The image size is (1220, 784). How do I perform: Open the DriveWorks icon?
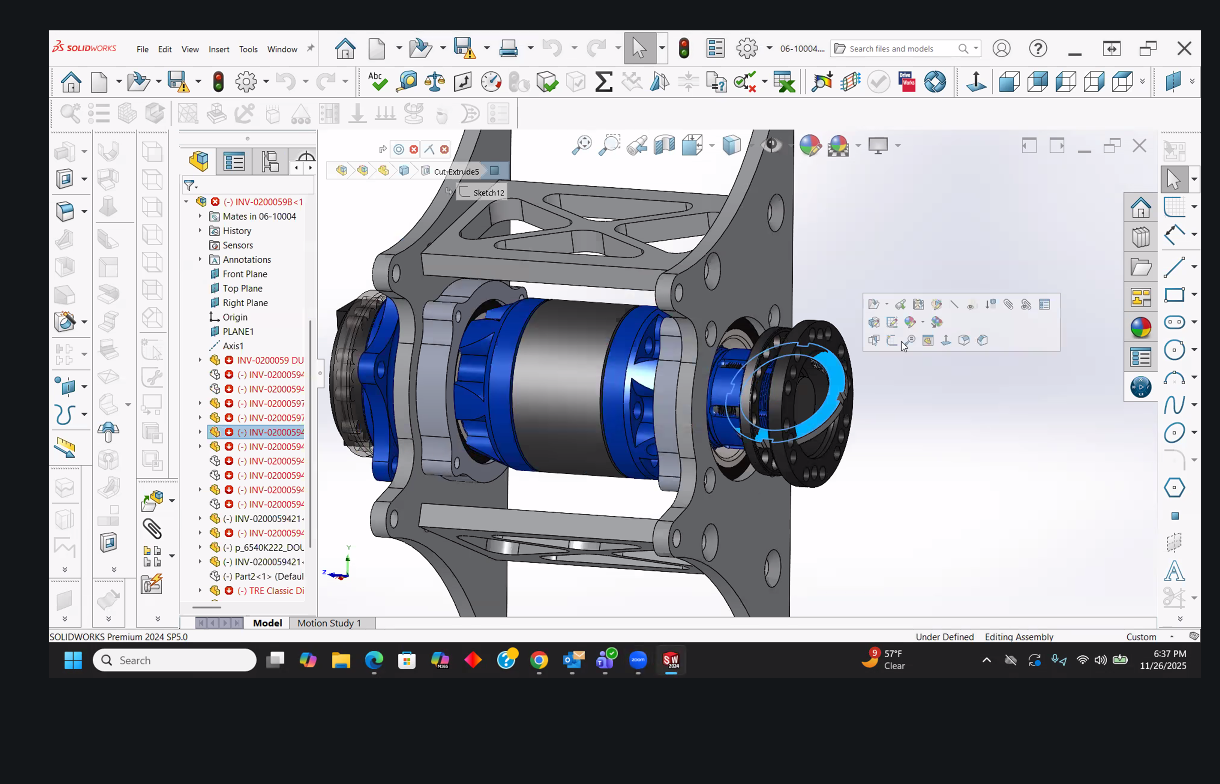[907, 82]
